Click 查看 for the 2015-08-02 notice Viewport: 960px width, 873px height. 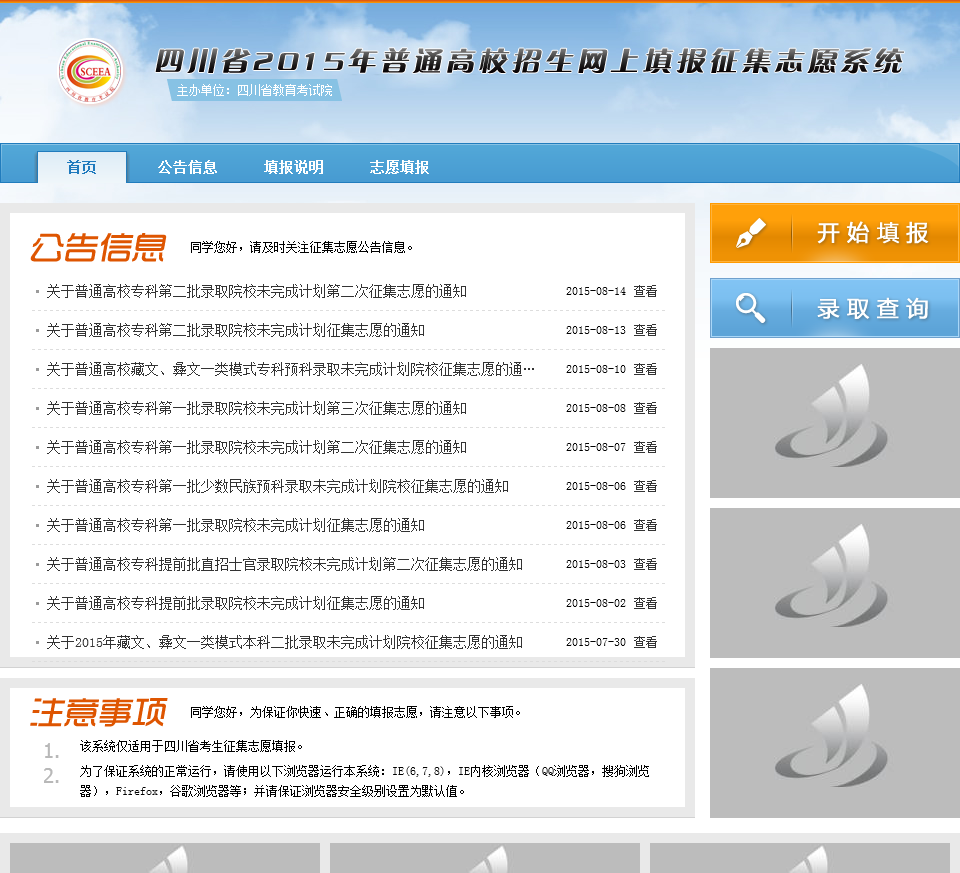click(645, 604)
